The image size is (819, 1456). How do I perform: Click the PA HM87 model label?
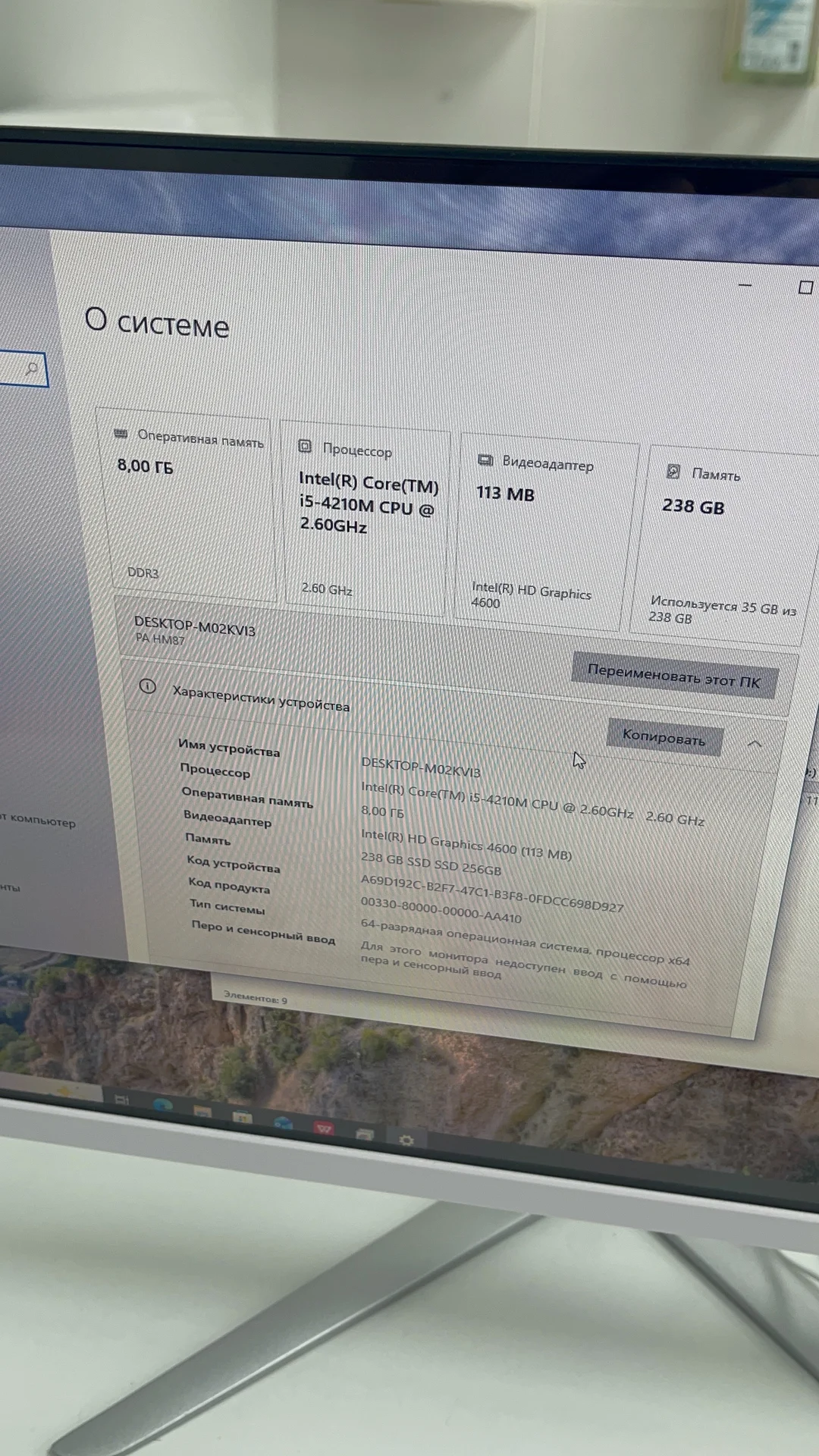[160, 639]
